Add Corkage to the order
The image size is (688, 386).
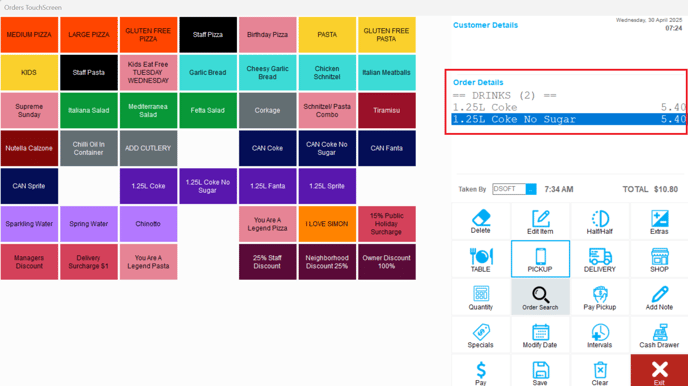268,111
